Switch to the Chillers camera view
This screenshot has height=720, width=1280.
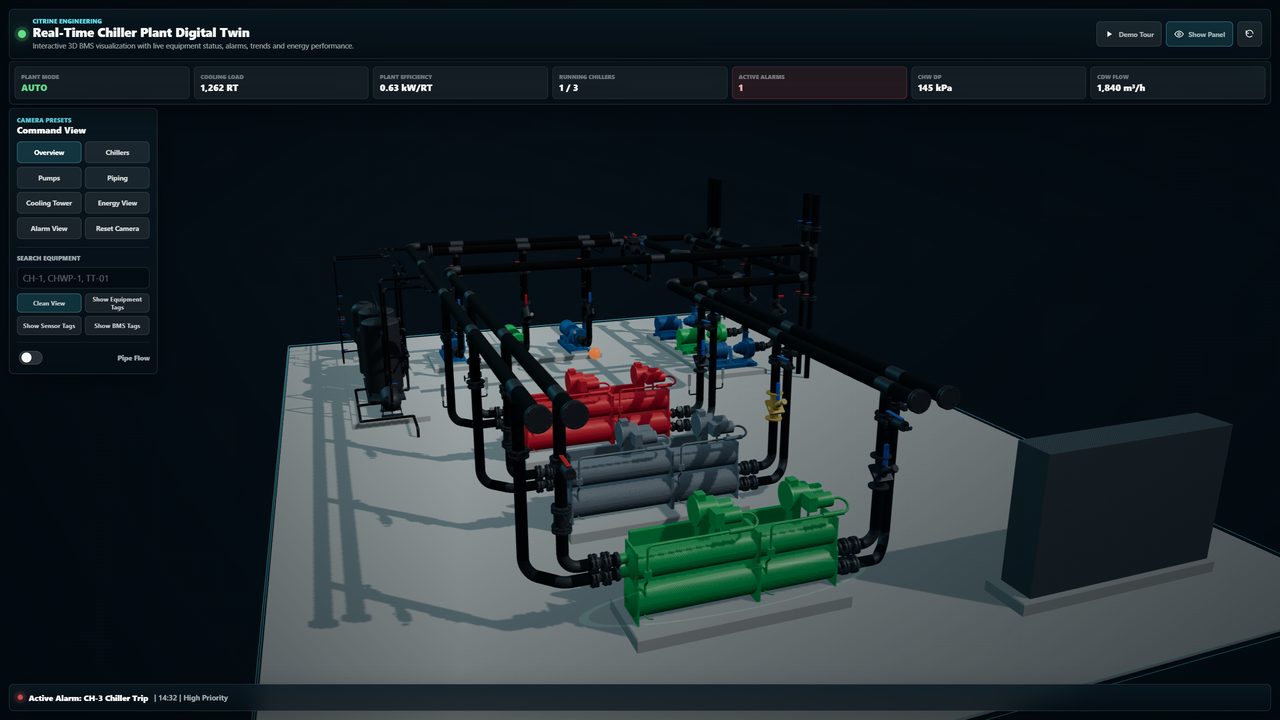117,153
